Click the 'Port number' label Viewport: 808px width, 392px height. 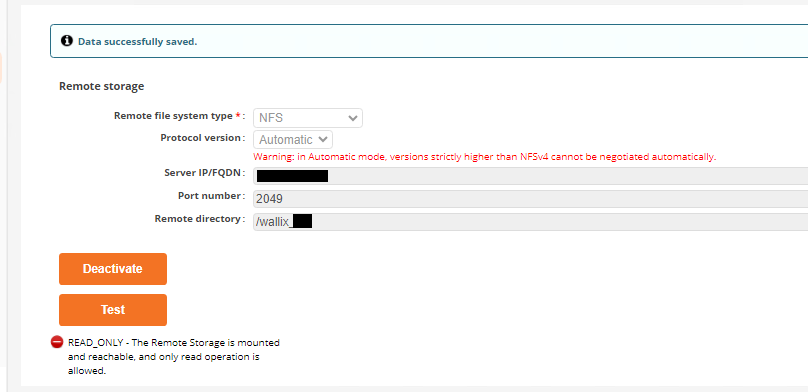[209, 196]
